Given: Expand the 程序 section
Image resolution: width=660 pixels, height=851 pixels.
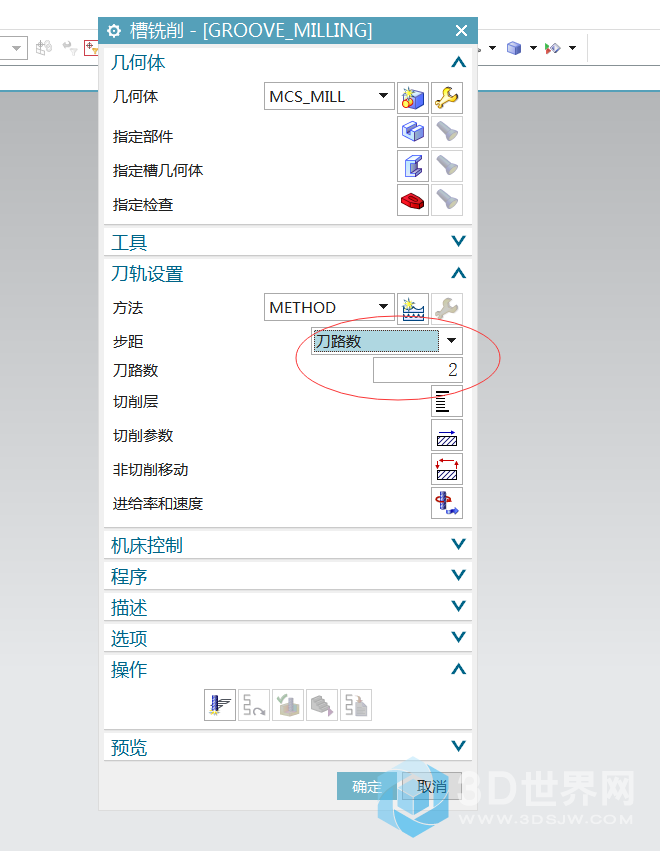Looking at the screenshot, I should pos(459,575).
